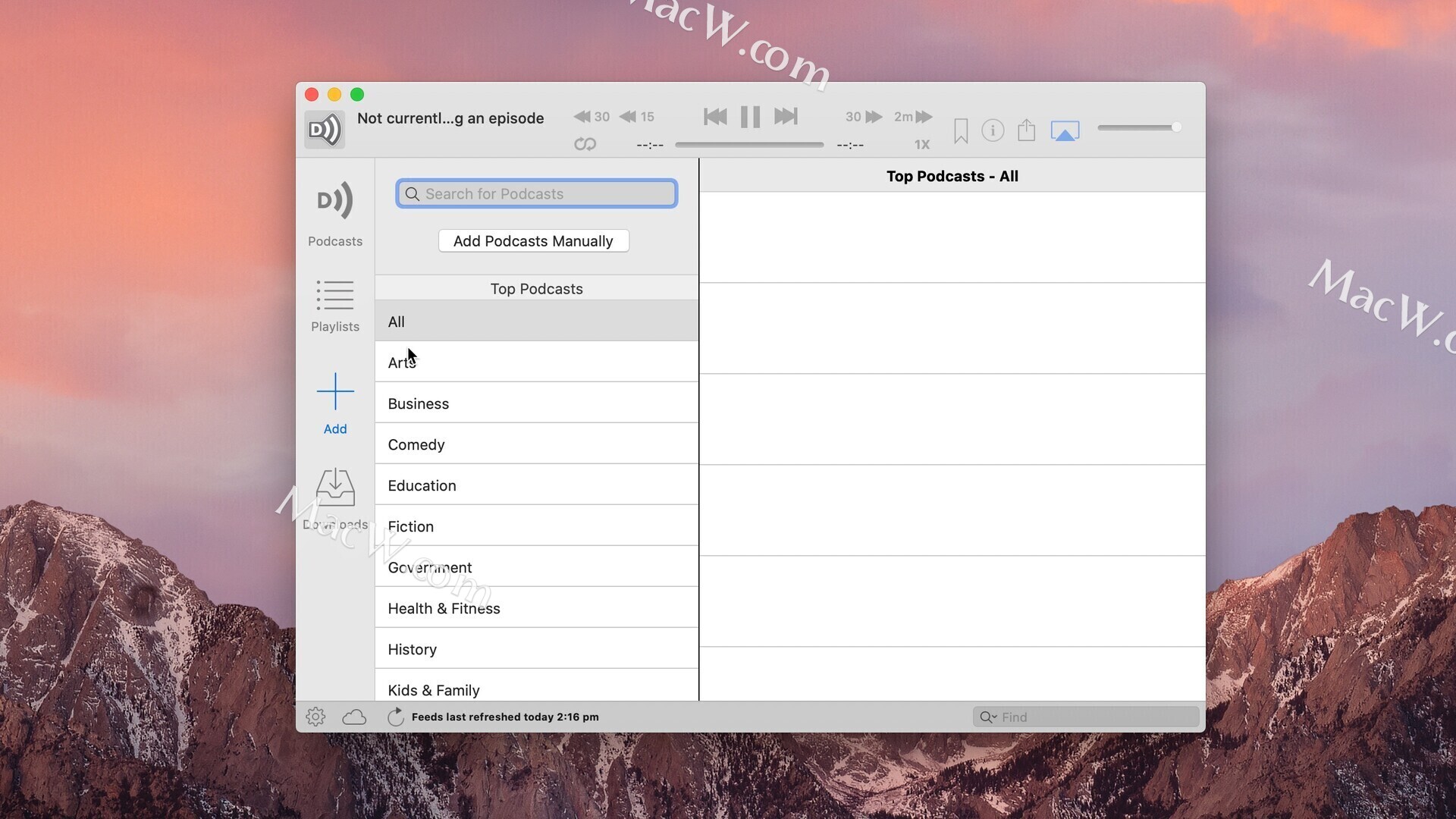Change the 1X playback speed
This screenshot has width=1456, height=819.
pos(921,144)
